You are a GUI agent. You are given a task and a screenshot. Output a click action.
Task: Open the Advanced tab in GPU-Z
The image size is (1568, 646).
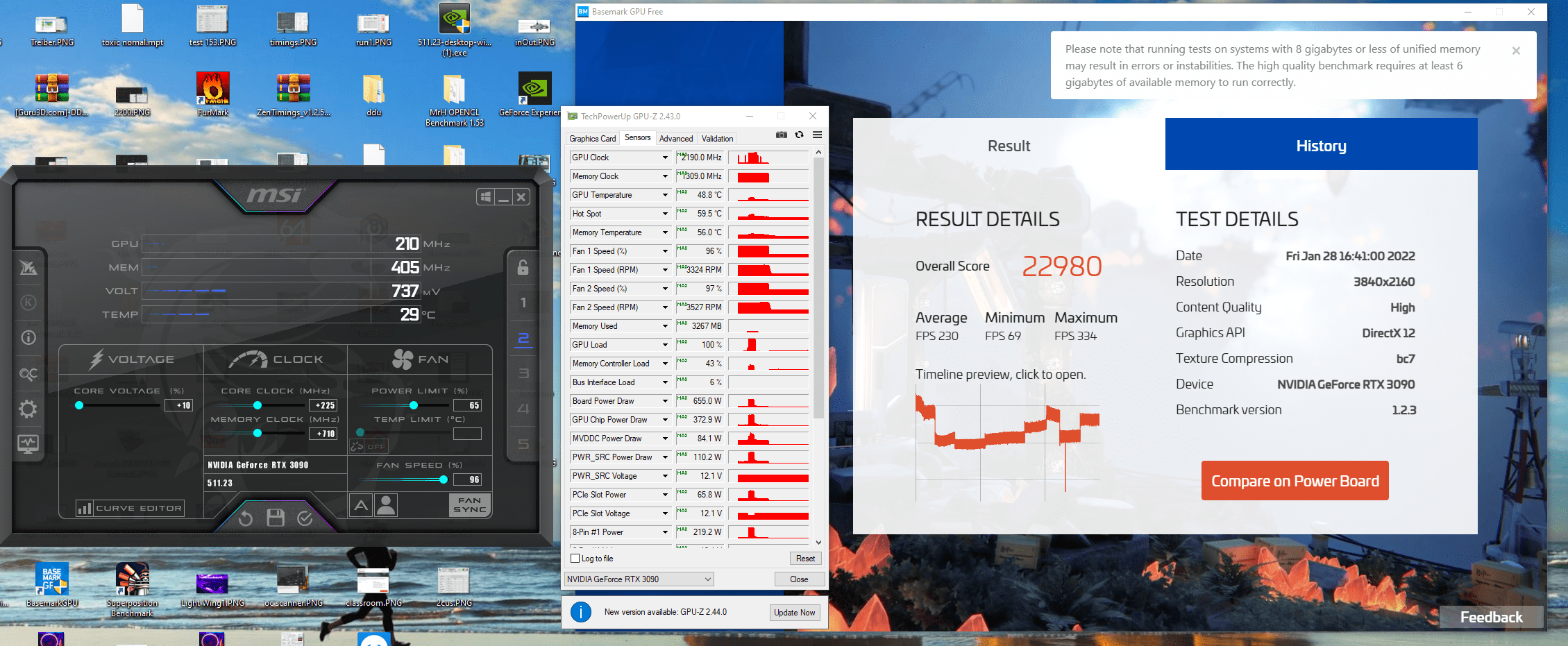[x=676, y=139]
